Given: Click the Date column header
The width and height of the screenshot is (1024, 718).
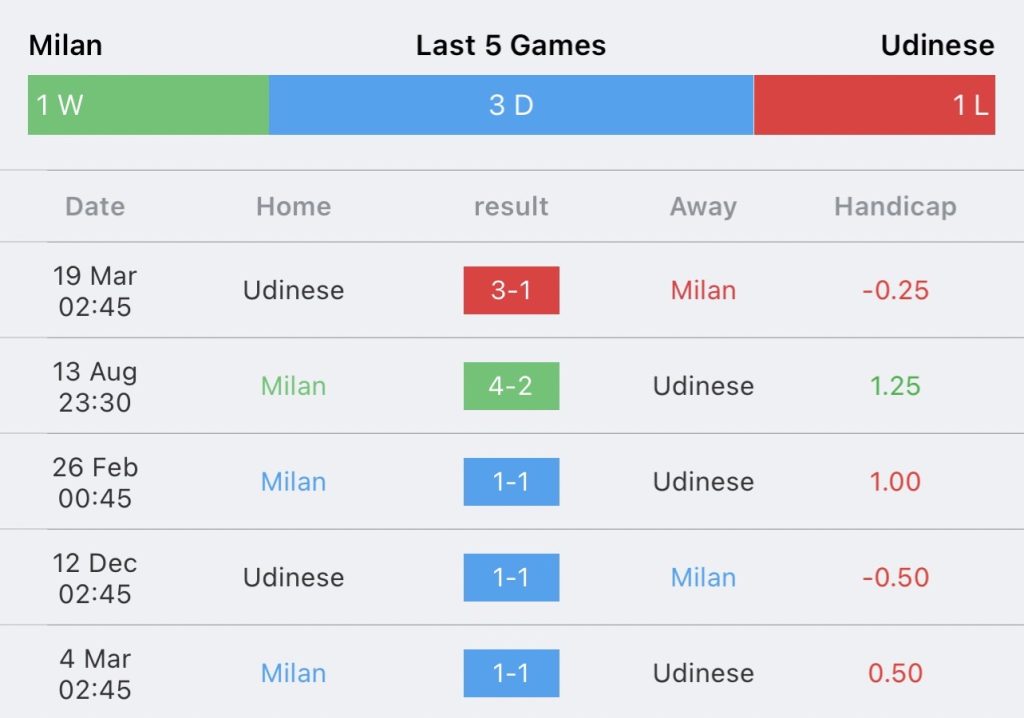Looking at the screenshot, I should coord(95,207).
